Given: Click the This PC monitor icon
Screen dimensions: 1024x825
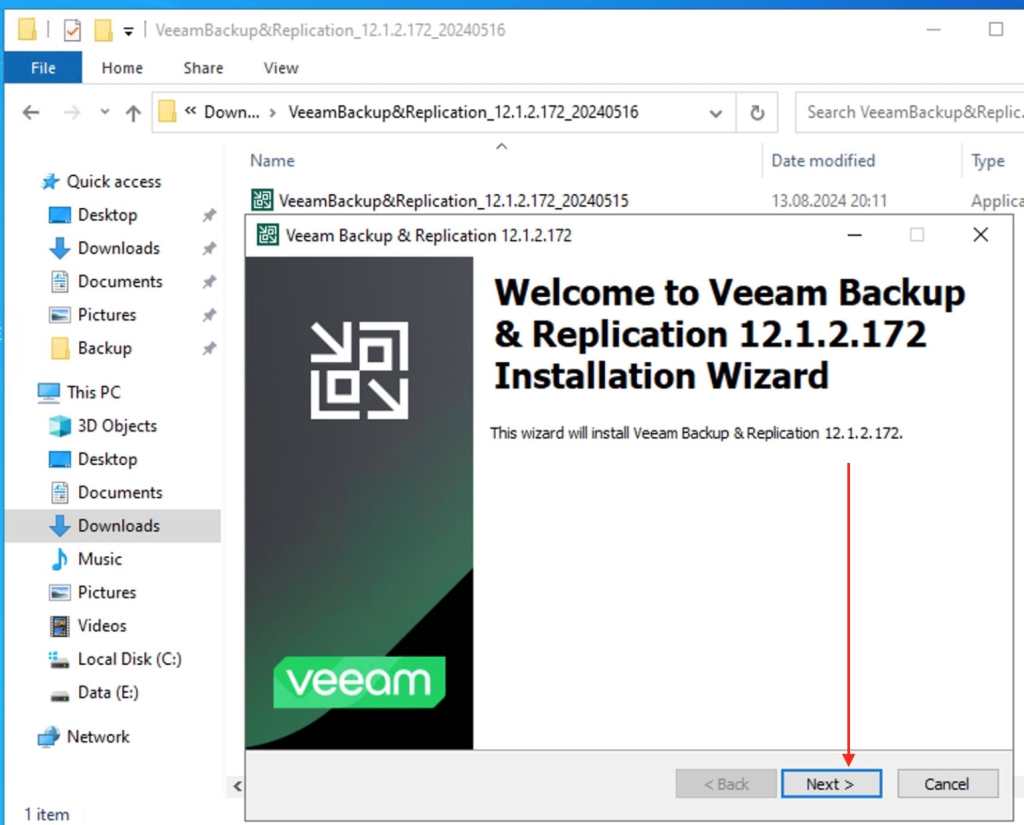Looking at the screenshot, I should point(48,392).
